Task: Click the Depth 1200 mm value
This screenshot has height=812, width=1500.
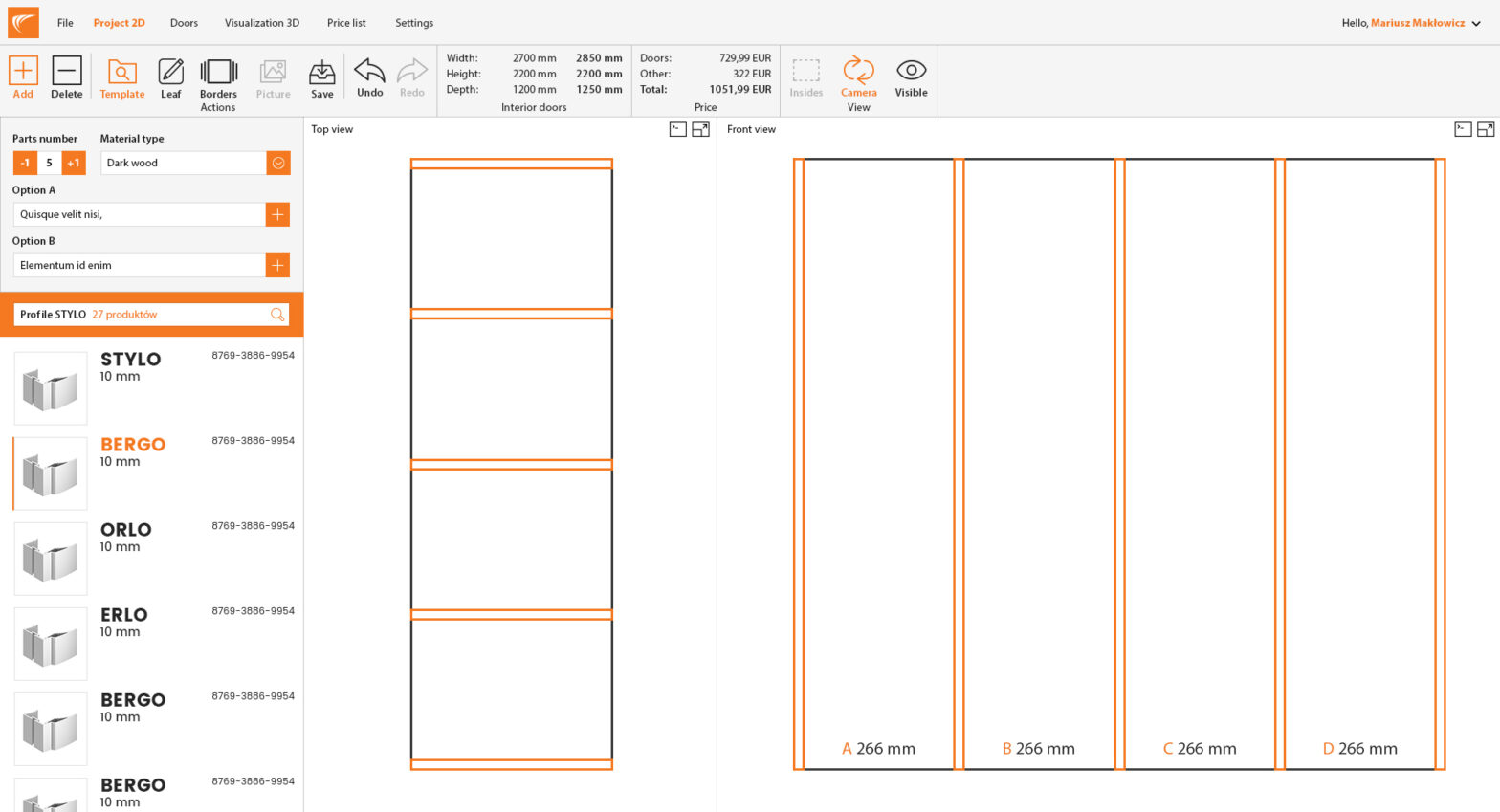Action: (x=534, y=89)
